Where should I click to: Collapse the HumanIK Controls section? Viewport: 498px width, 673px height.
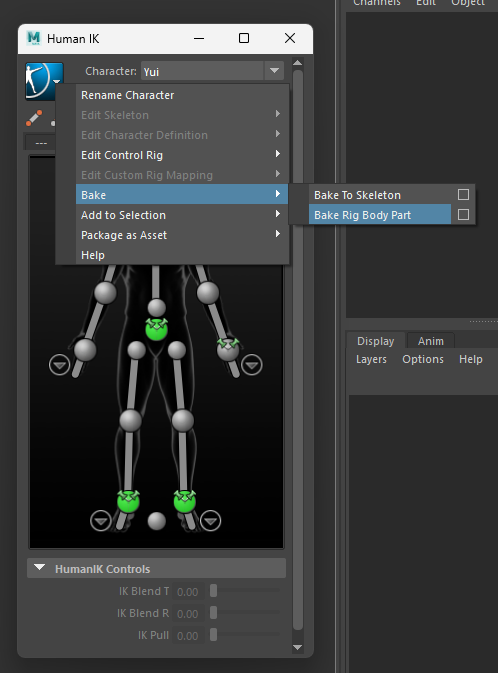(x=39, y=568)
